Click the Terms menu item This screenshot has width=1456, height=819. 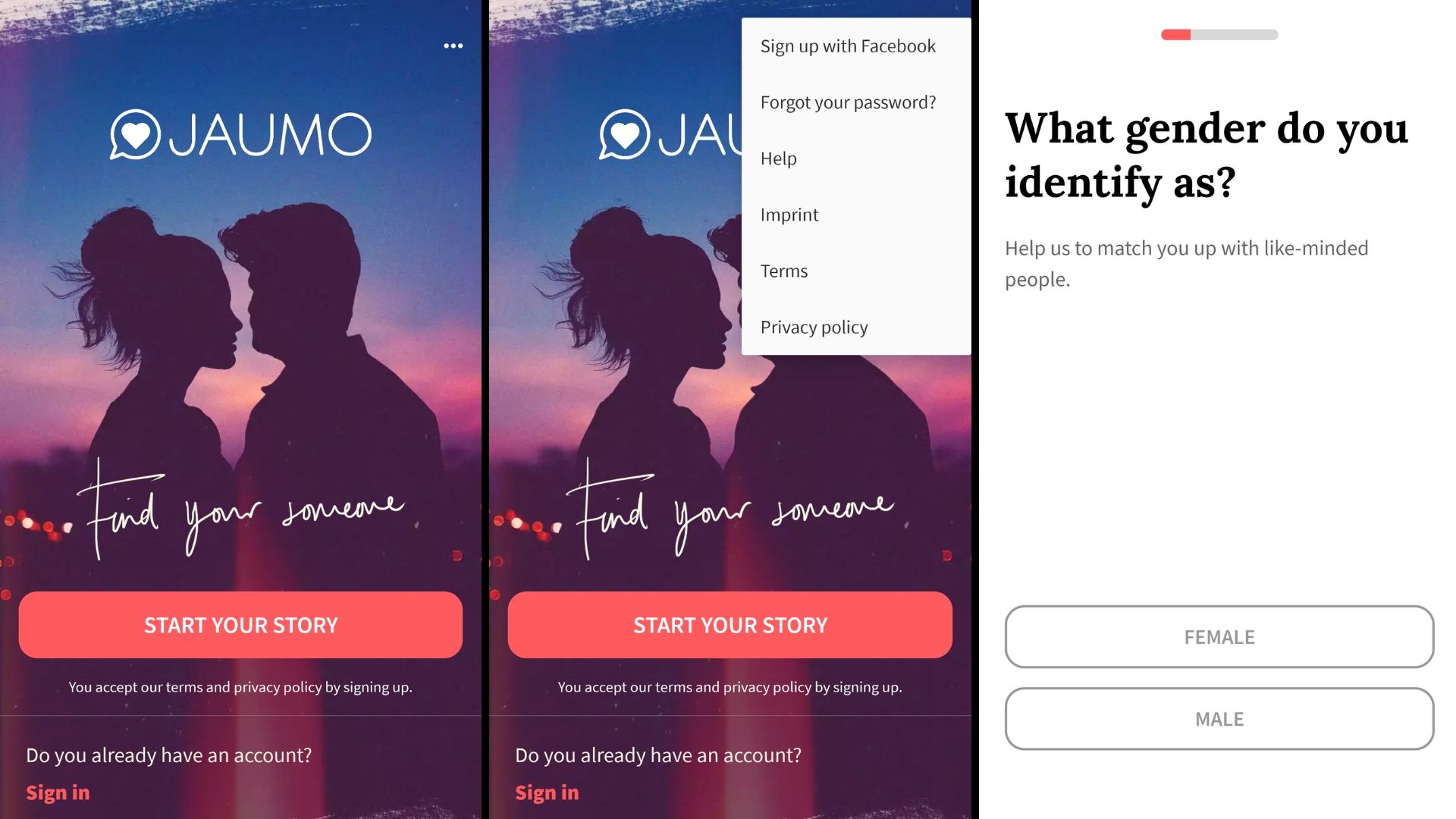click(x=784, y=270)
